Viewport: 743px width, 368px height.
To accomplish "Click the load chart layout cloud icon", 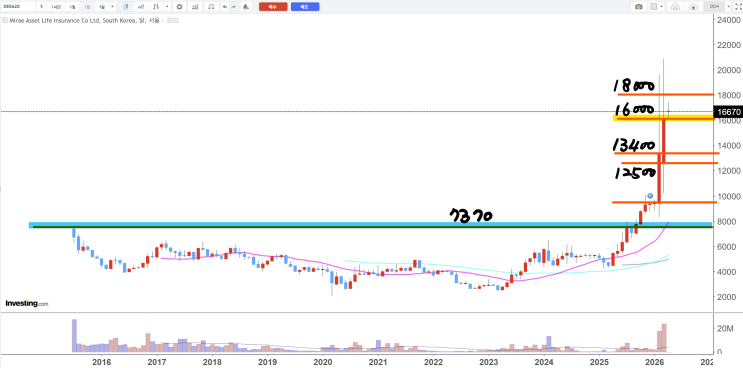I will click(x=676, y=7).
